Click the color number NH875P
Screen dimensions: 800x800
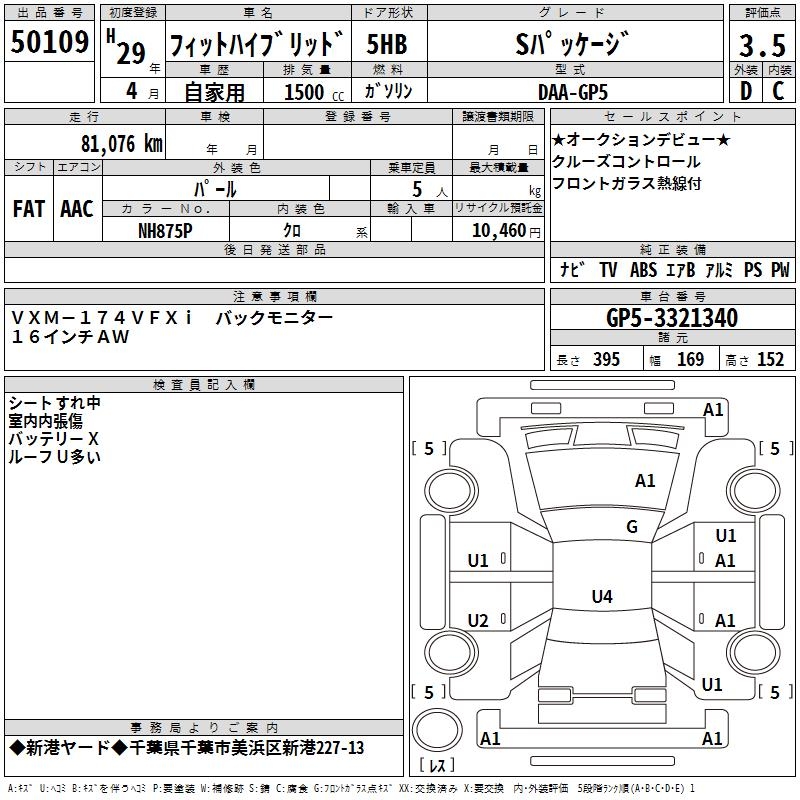(165, 231)
